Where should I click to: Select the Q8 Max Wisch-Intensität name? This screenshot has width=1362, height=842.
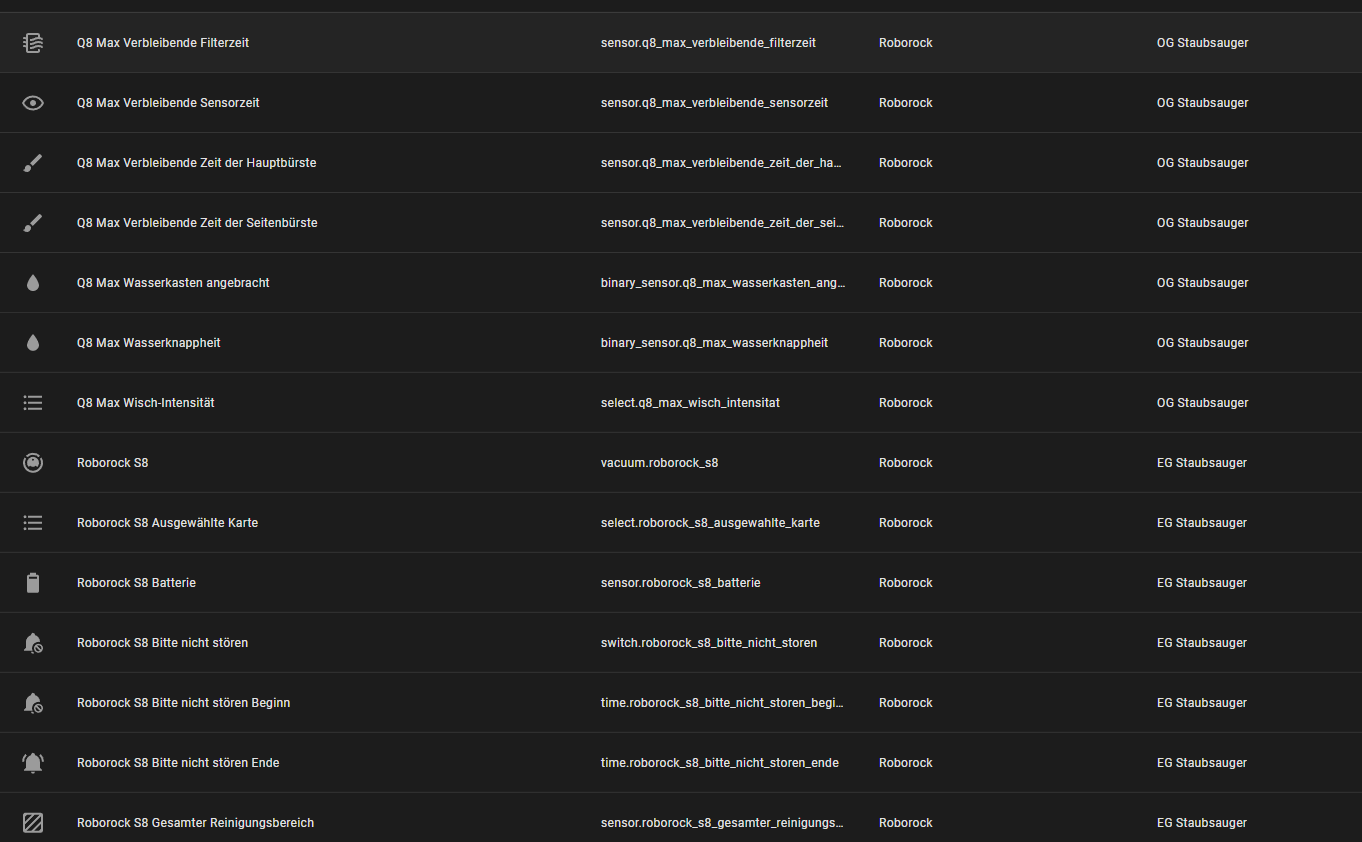pyautogui.click(x=146, y=403)
